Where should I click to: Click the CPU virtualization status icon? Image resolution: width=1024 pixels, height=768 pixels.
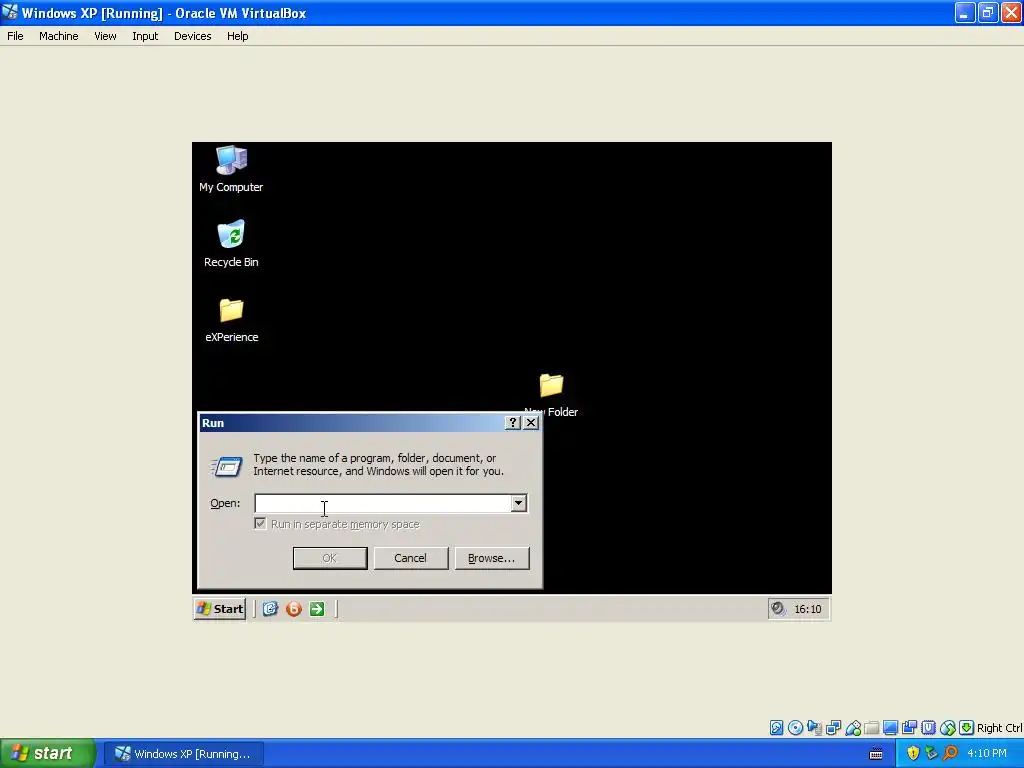929,728
